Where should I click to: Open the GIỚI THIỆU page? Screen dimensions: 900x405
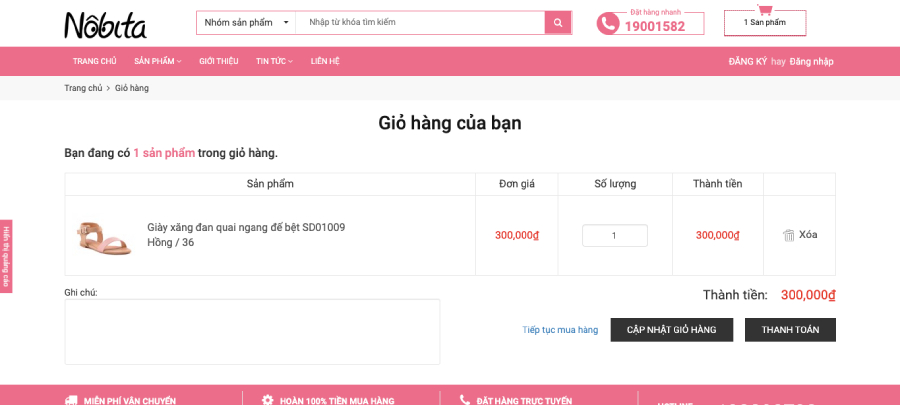click(x=219, y=61)
